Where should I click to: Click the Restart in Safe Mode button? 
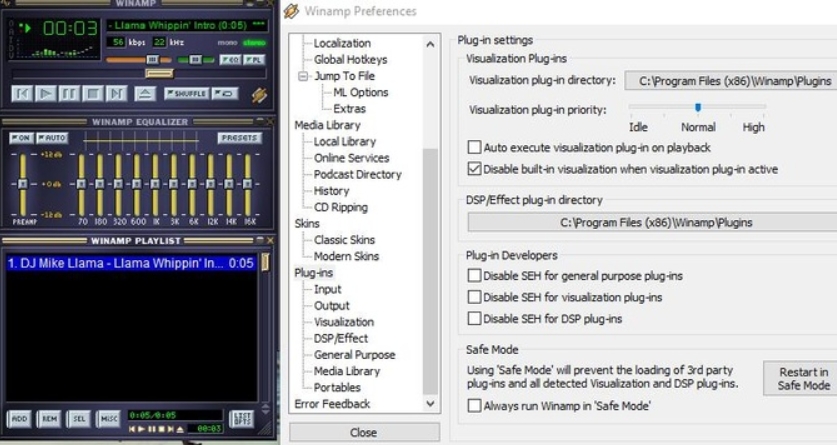tap(801, 379)
